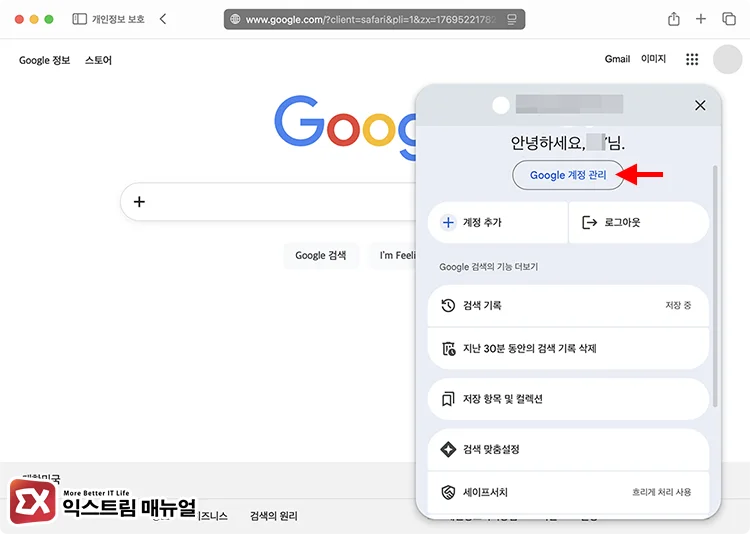Visit the 스토어 link
The height and width of the screenshot is (534, 750).
coord(98,60)
